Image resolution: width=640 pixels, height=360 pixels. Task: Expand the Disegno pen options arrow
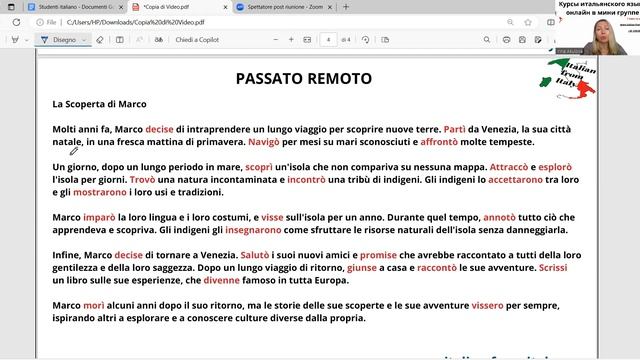[x=84, y=40]
